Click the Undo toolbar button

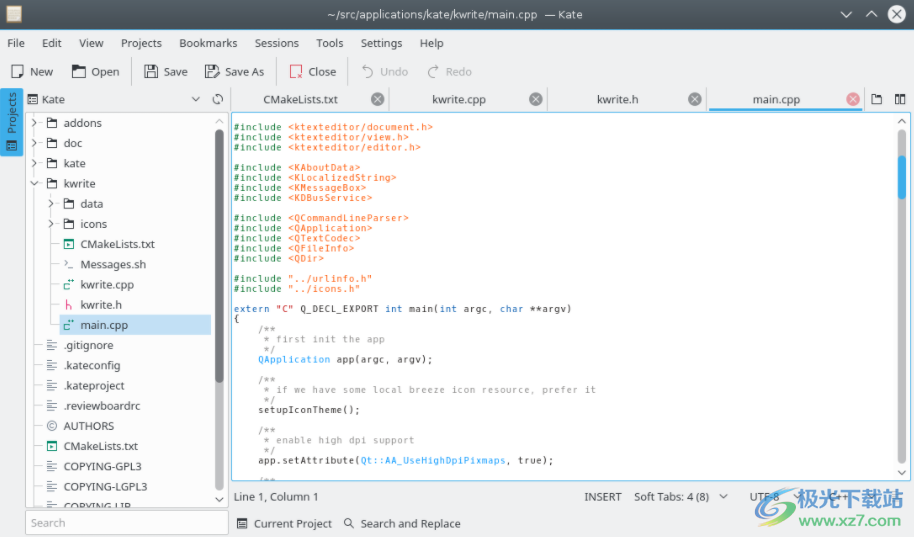(385, 72)
